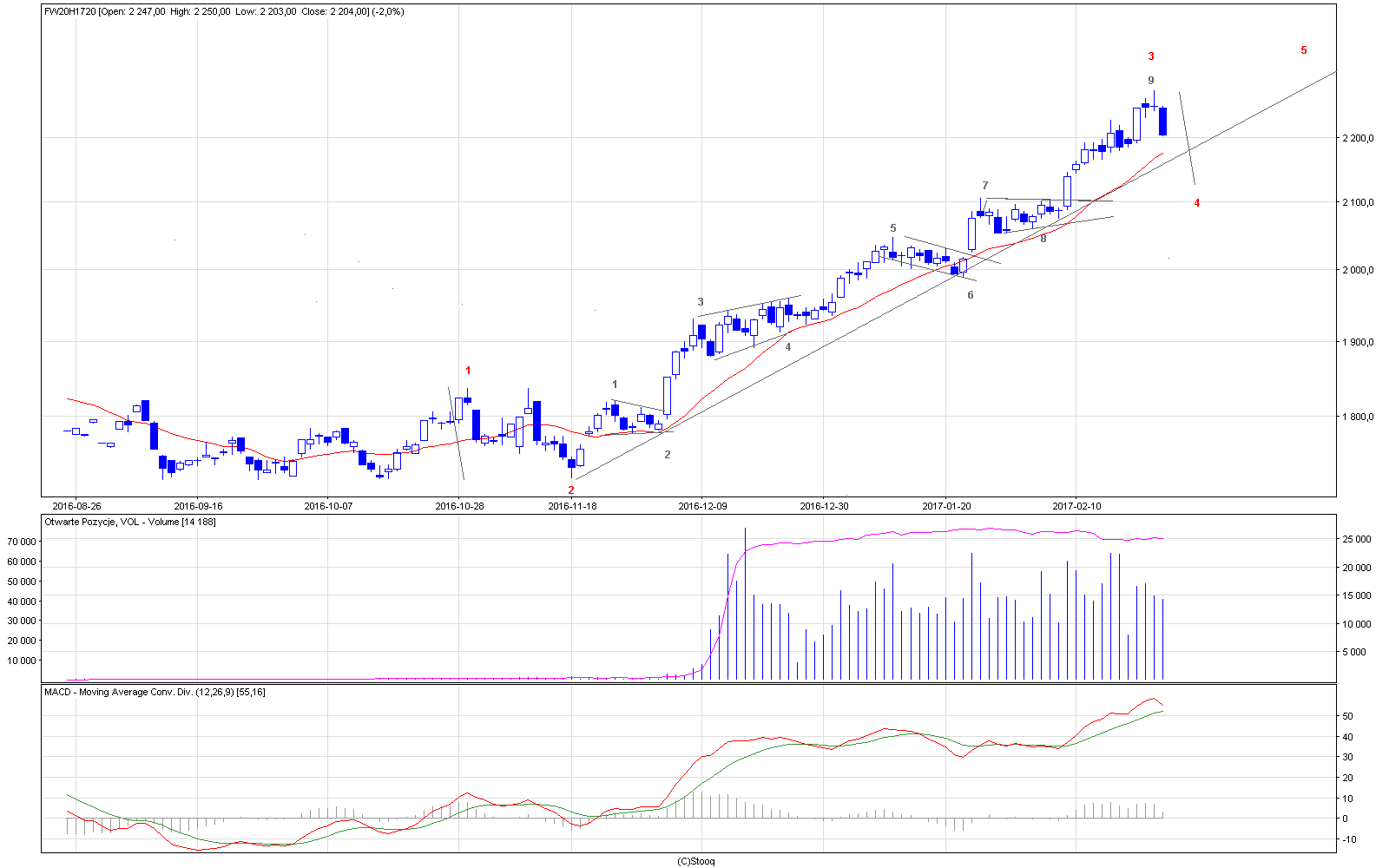Select 15 000 on the volume axis
Viewport: 1389px width, 868px height.
tap(1357, 595)
